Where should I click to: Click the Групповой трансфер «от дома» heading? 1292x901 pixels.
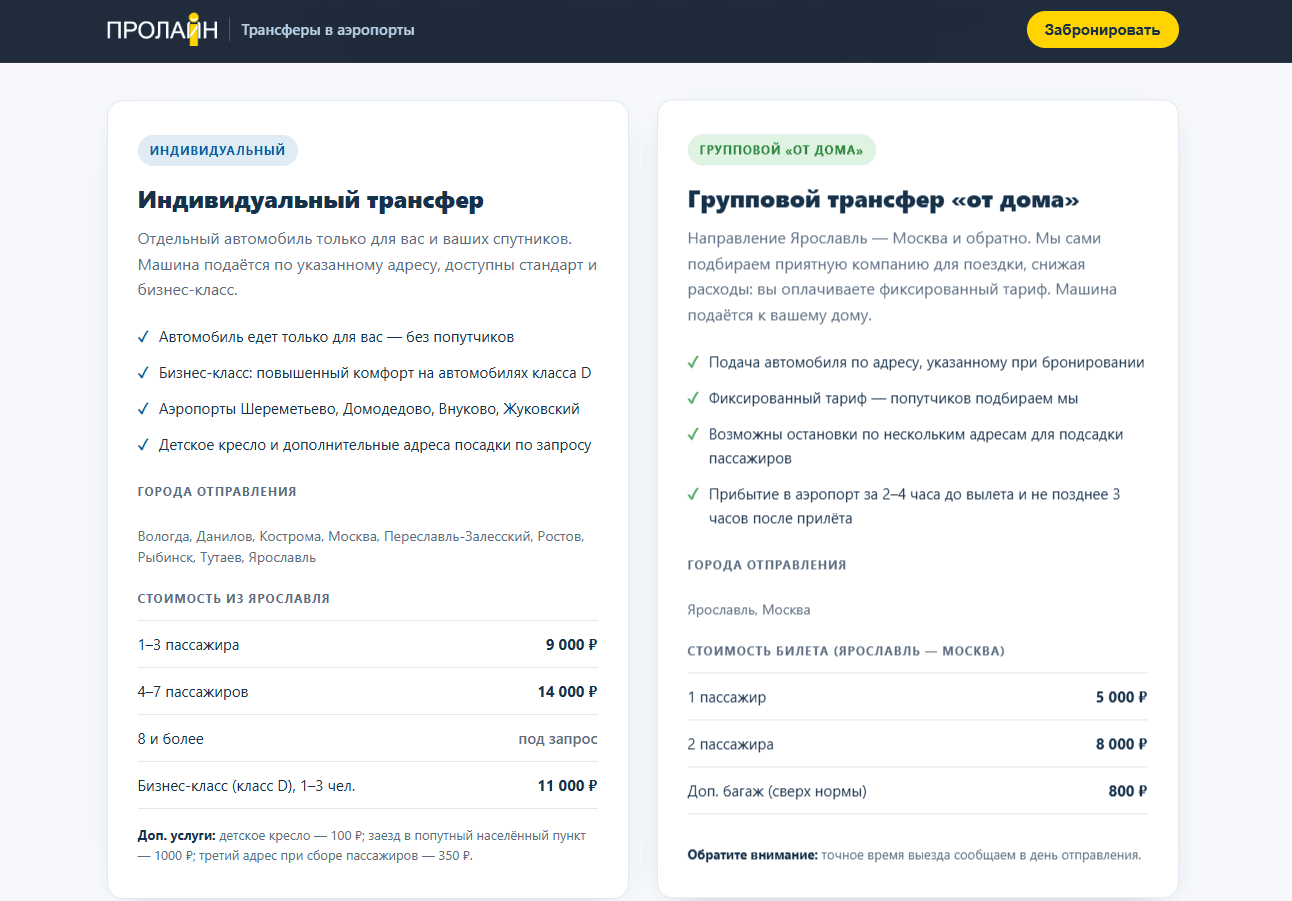[884, 200]
